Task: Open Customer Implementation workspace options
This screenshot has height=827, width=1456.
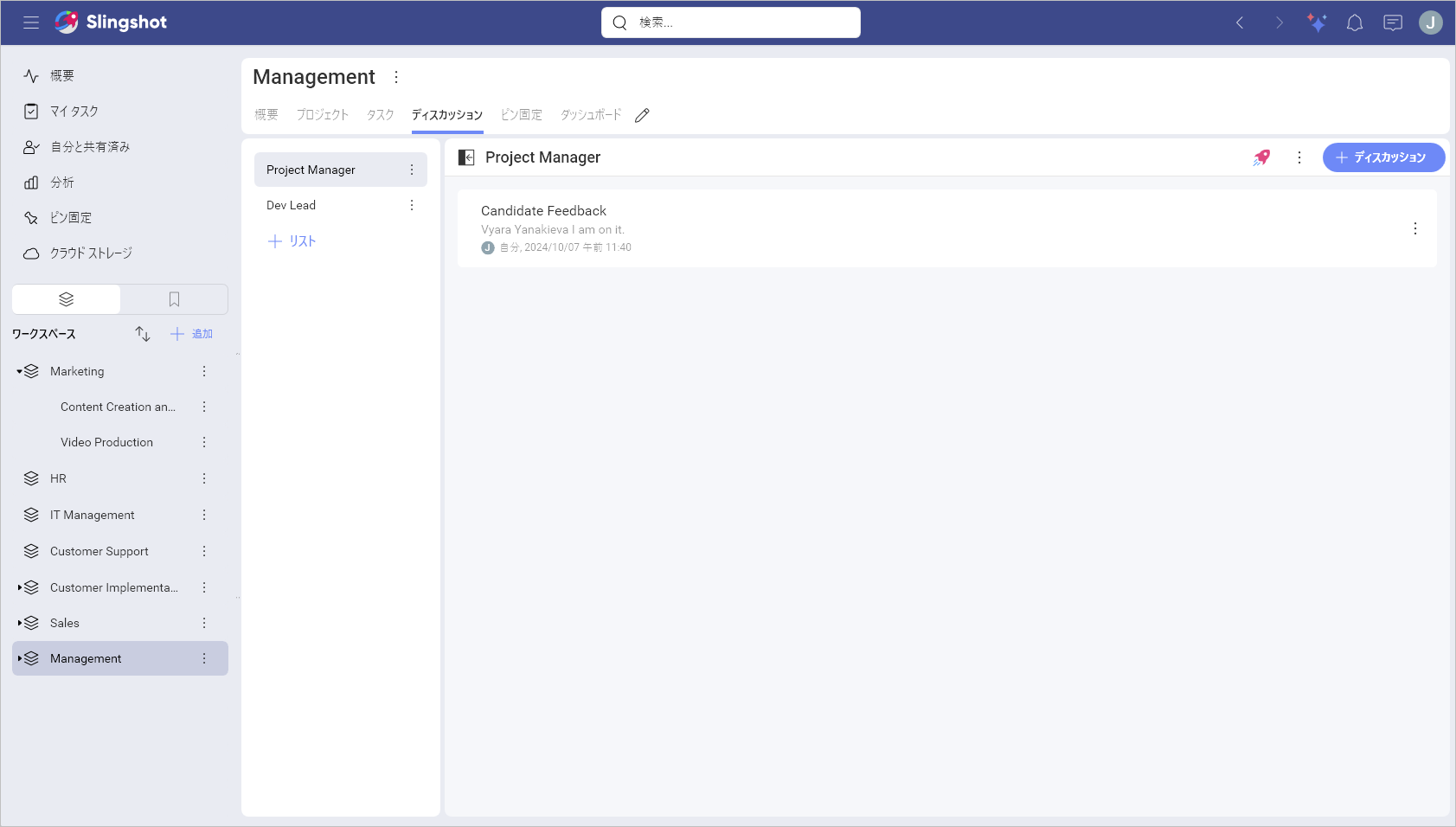Action: (204, 587)
